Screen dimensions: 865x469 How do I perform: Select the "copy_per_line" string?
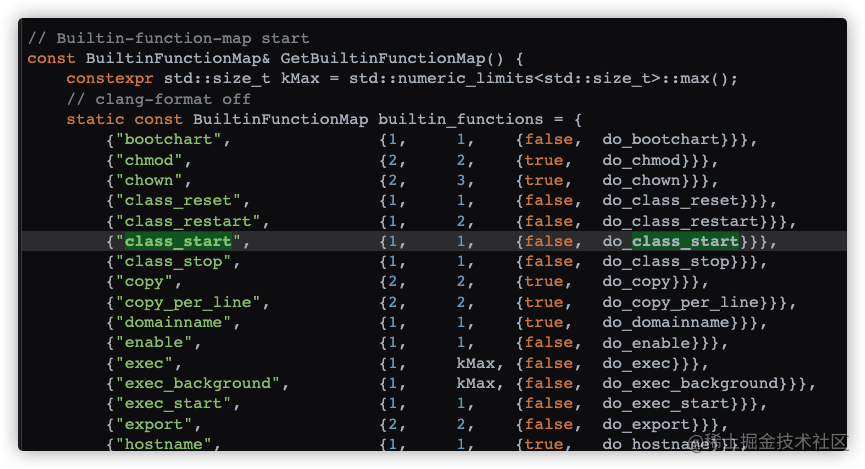(188, 302)
